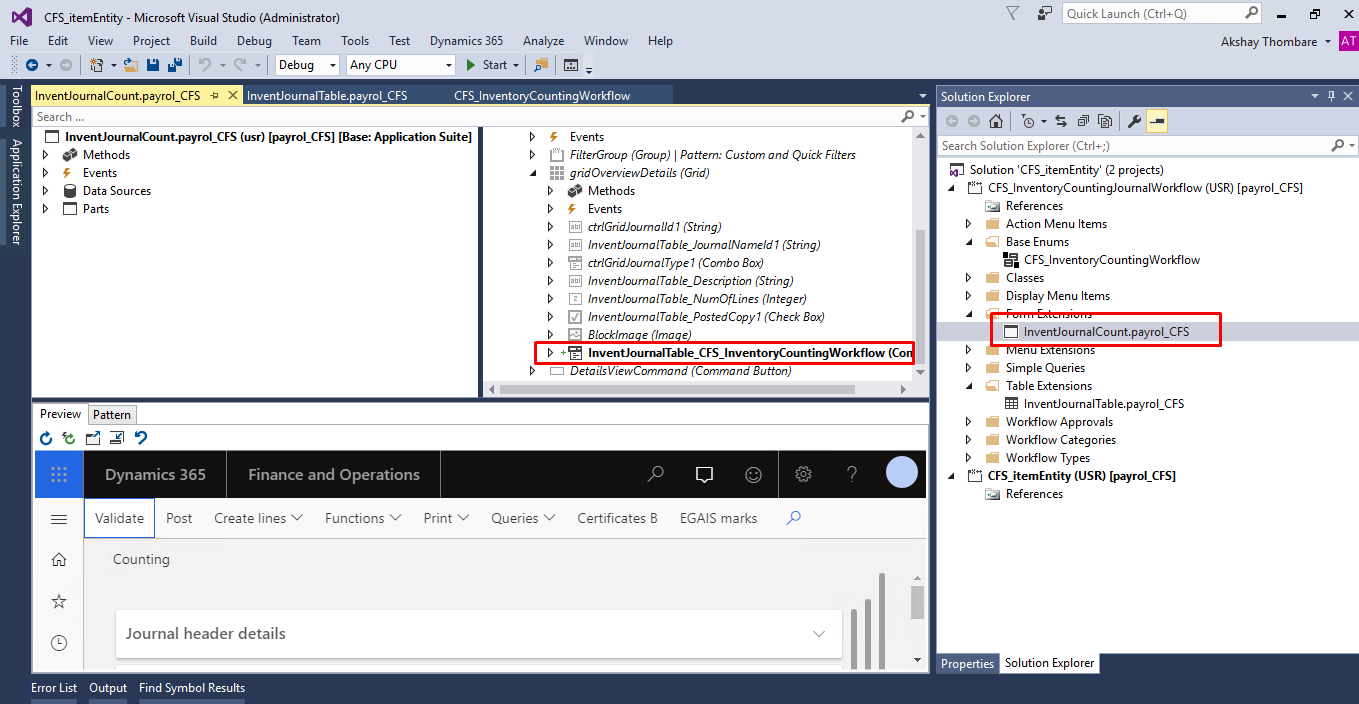Click the green auto-refresh icon in Preview

(x=69, y=438)
